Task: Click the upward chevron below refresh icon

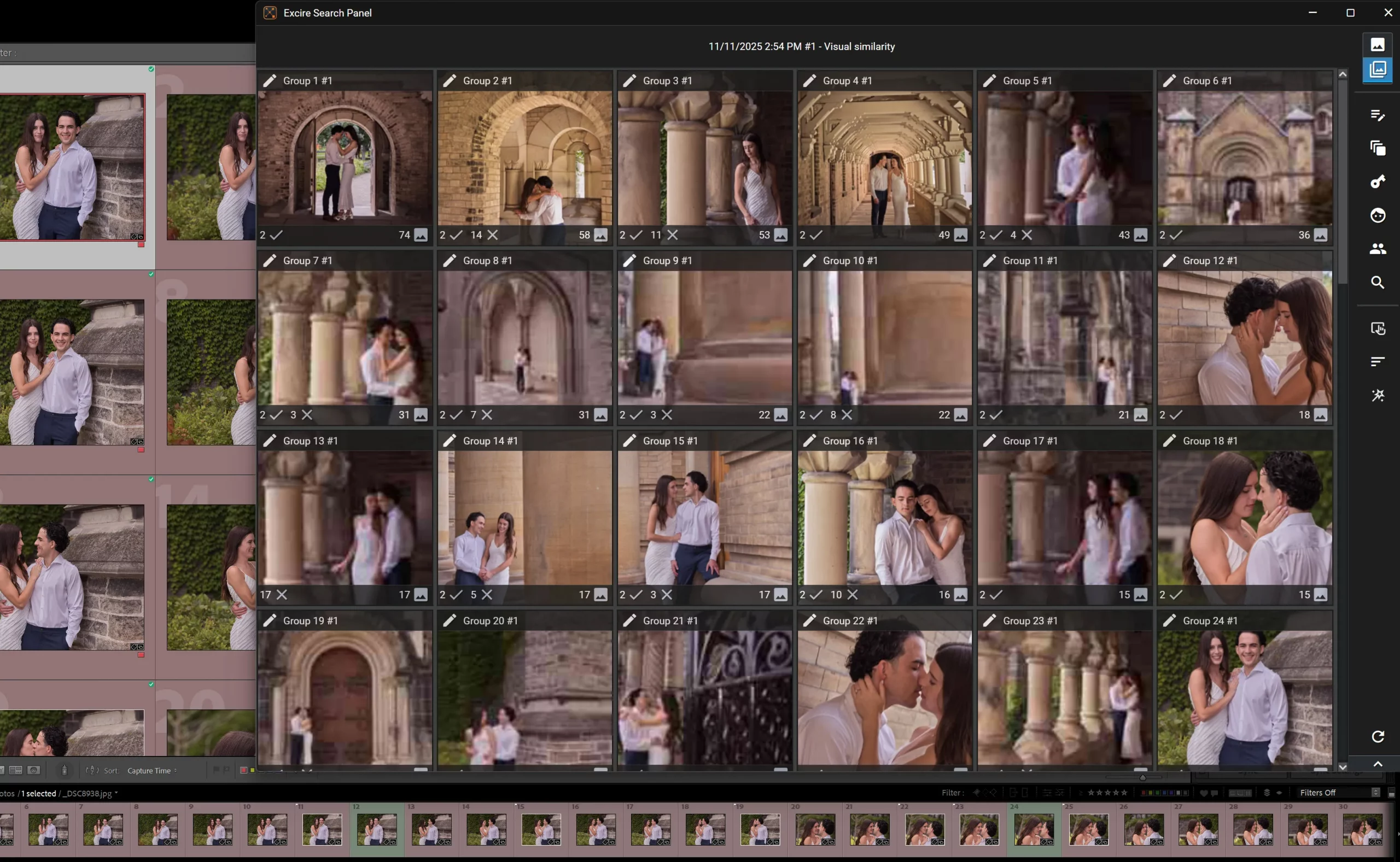Action: coord(1378,764)
